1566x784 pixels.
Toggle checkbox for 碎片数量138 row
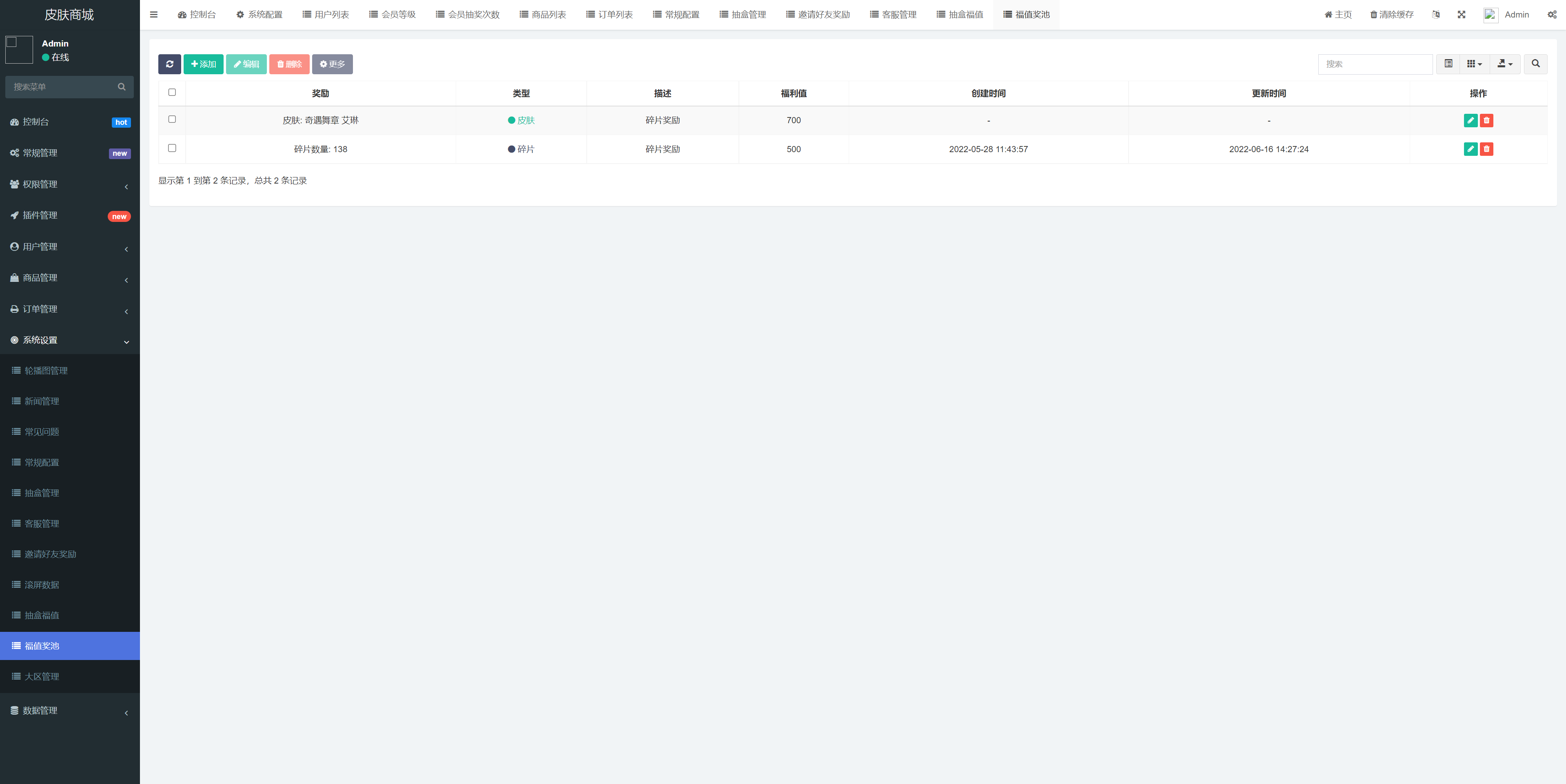[172, 149]
